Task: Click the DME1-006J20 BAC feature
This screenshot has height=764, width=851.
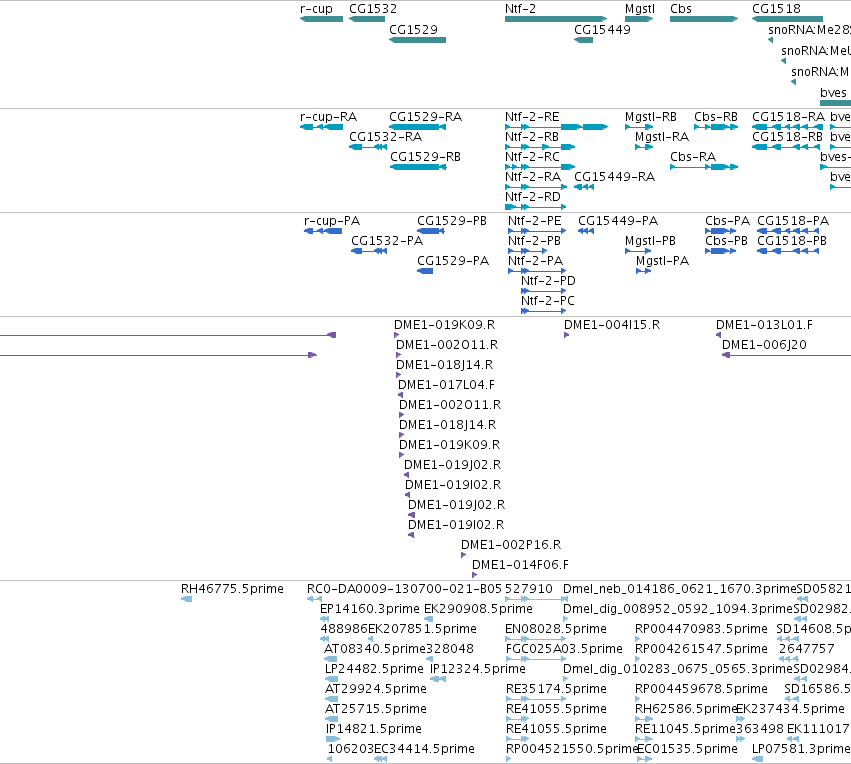Action: tap(764, 346)
